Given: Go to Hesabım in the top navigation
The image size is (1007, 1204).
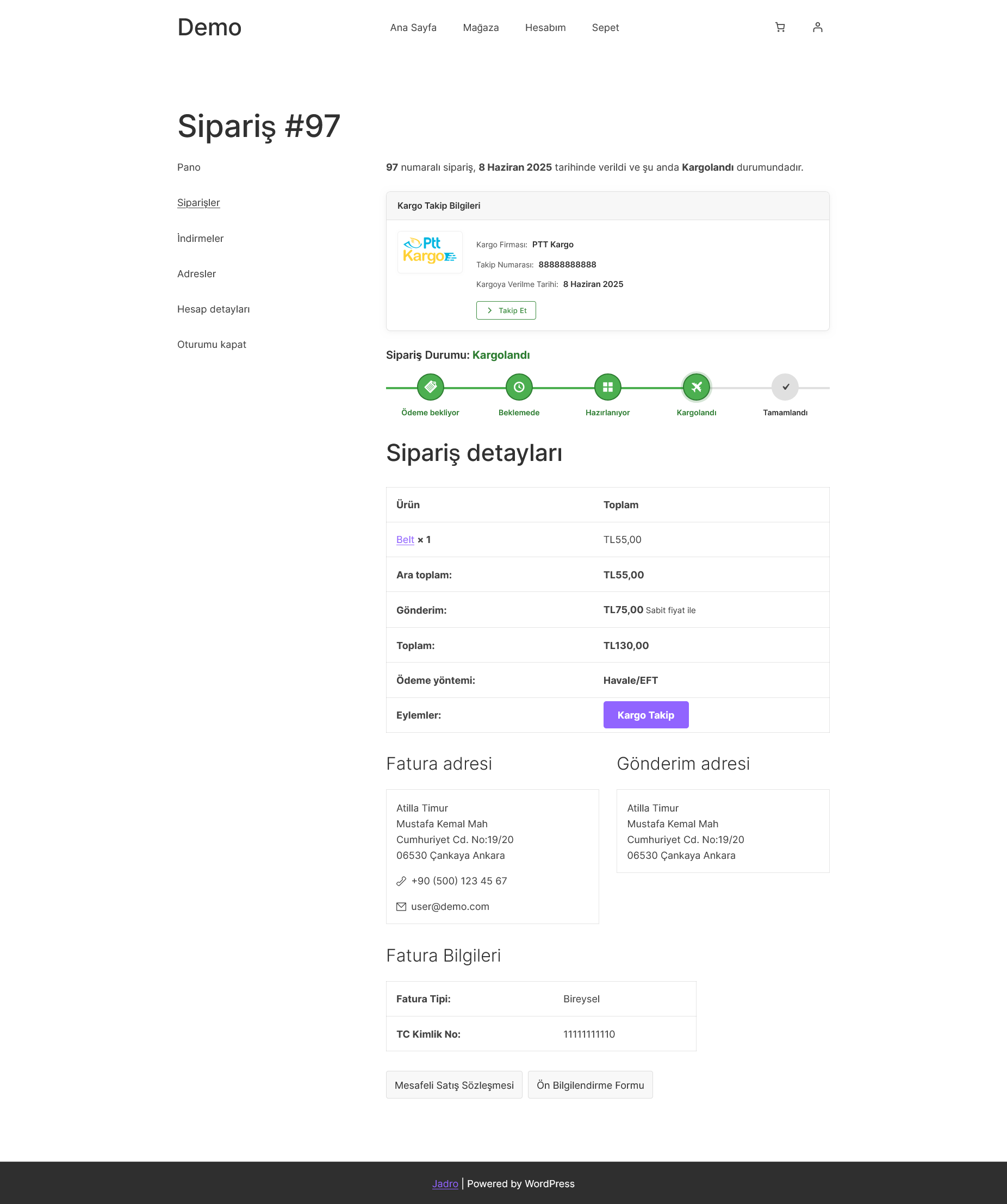Looking at the screenshot, I should tap(545, 28).
